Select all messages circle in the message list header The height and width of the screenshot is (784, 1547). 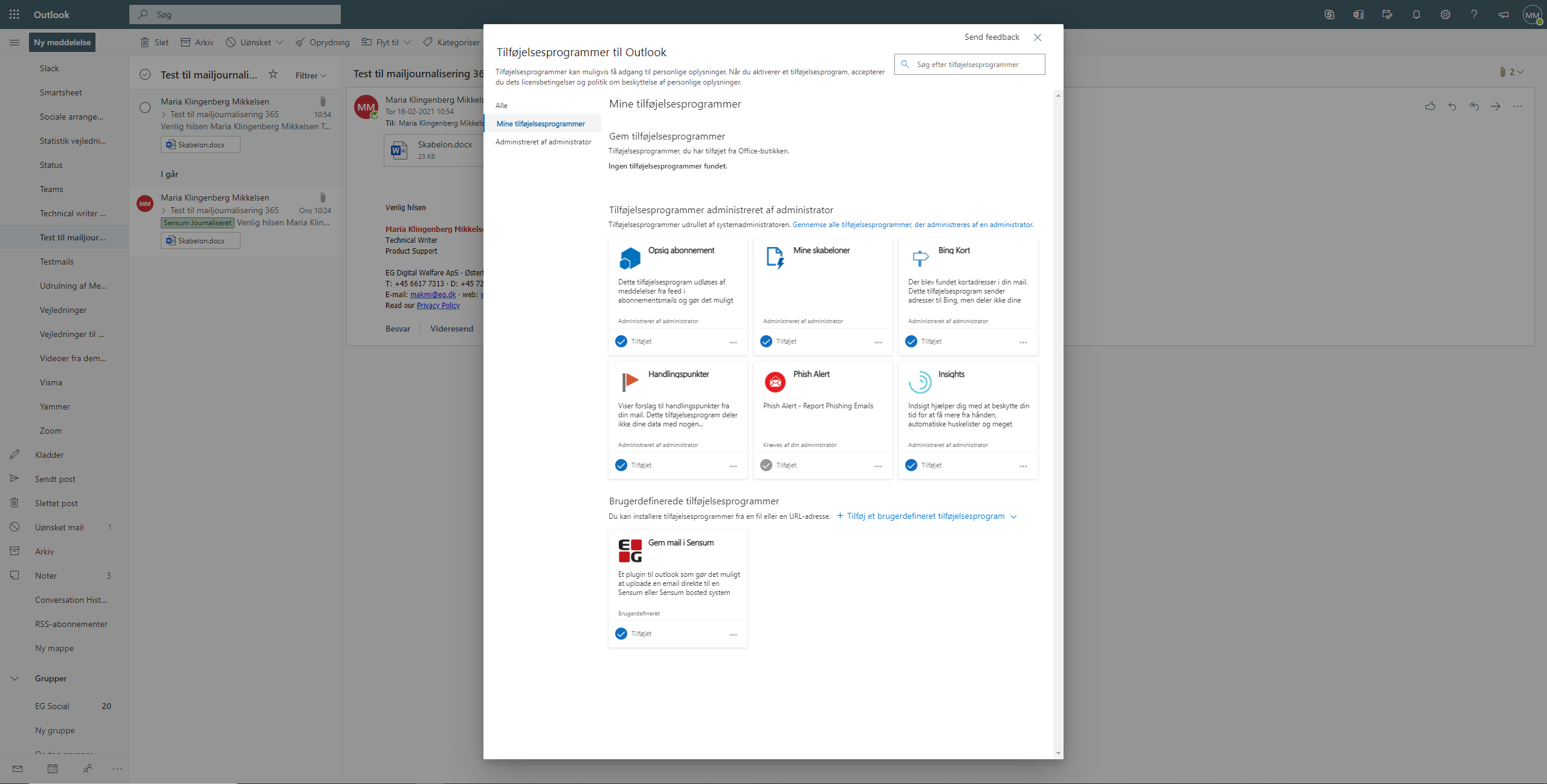click(145, 74)
